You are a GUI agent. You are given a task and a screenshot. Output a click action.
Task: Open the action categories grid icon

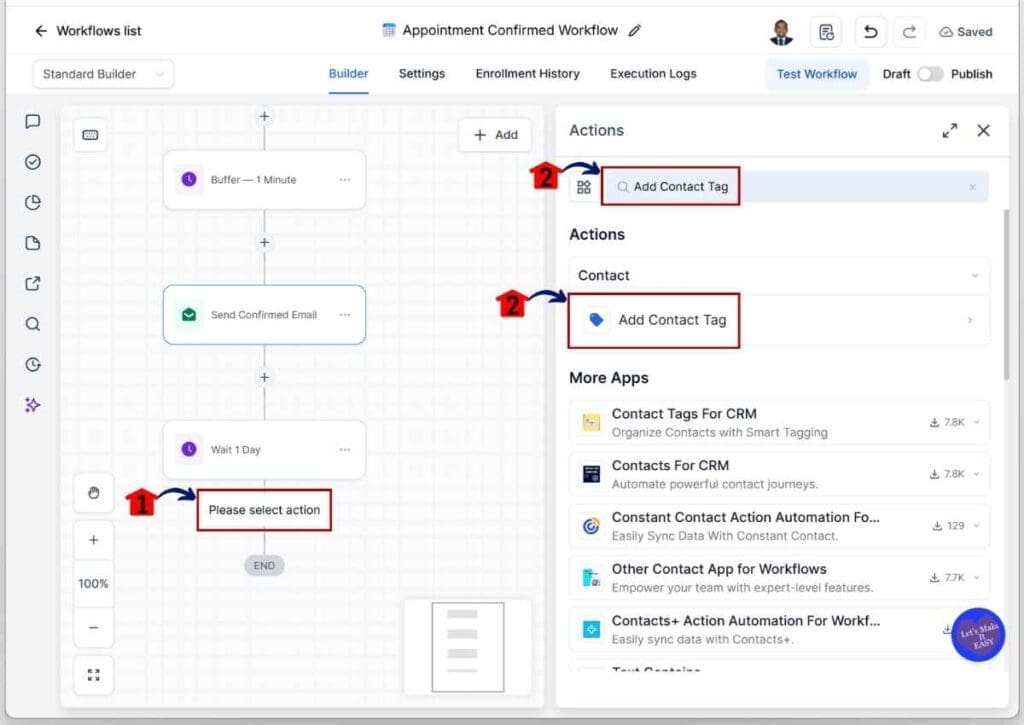pos(584,187)
